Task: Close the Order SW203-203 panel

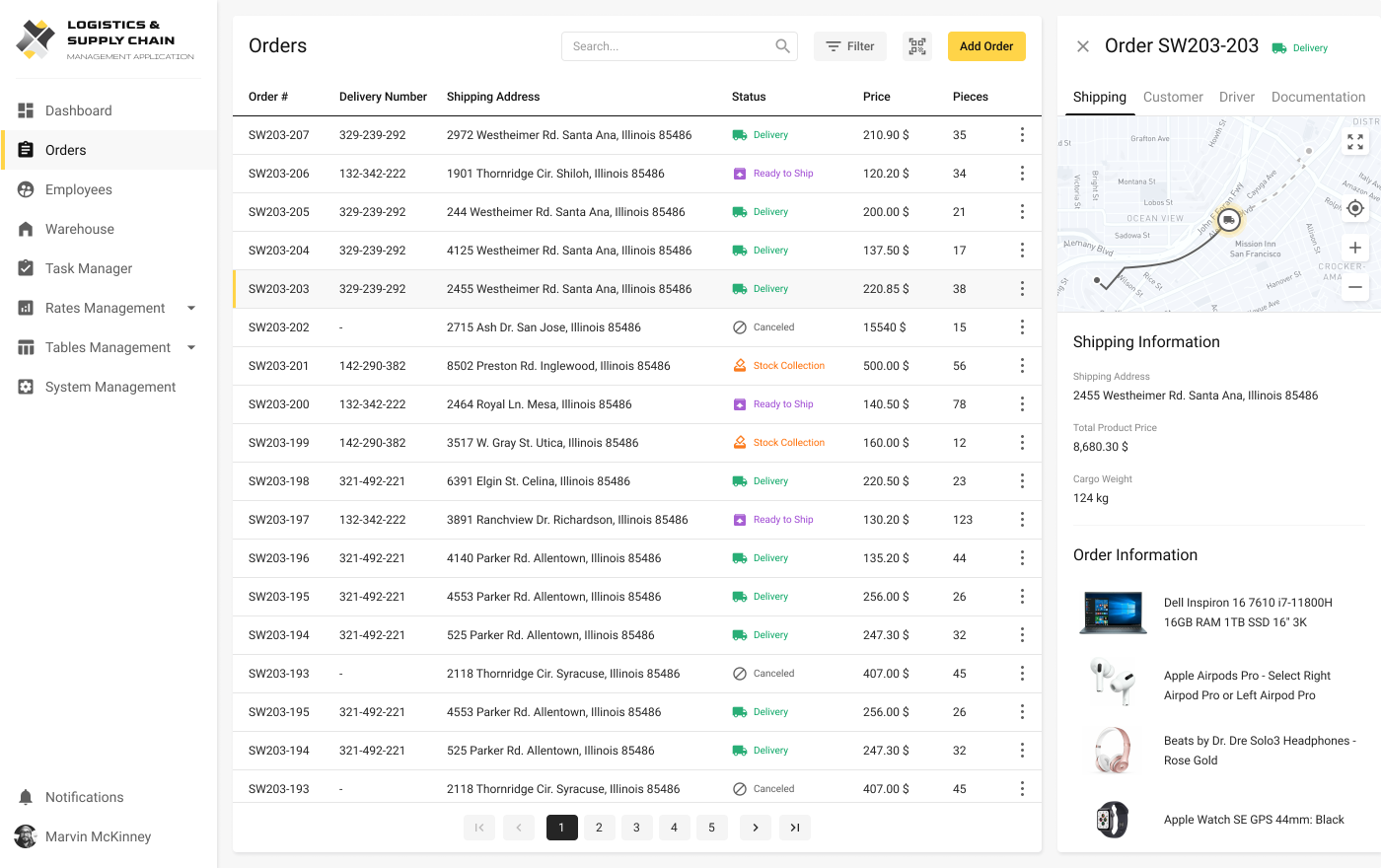Action: tap(1082, 45)
